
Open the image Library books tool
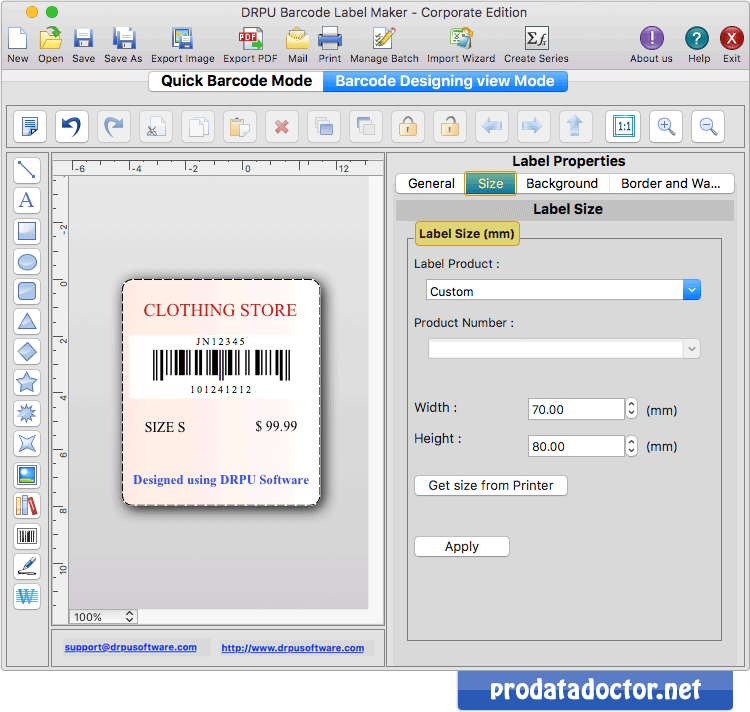pyautogui.click(x=27, y=506)
